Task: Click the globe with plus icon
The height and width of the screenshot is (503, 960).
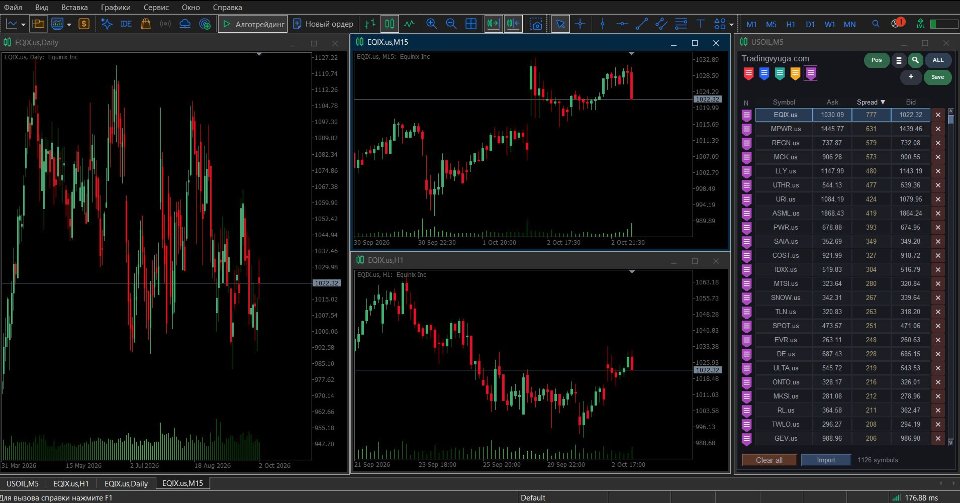Action: pos(205,24)
